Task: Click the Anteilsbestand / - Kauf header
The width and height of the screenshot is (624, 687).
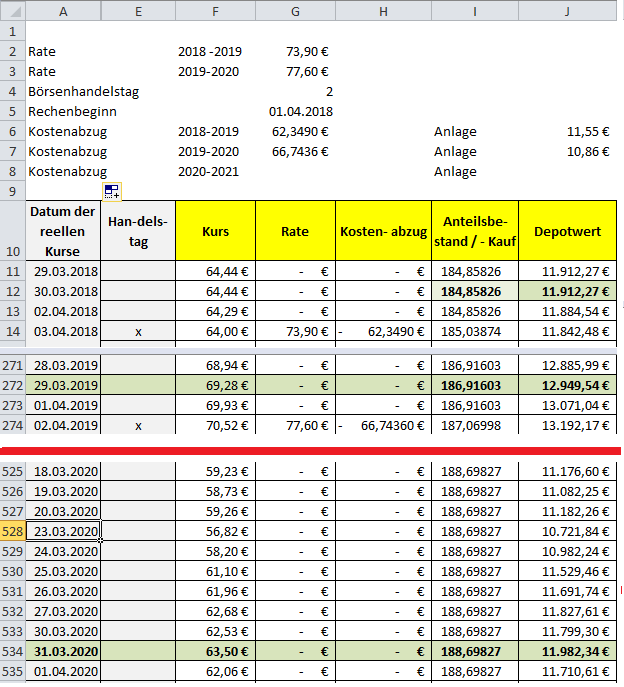Action: click(475, 231)
